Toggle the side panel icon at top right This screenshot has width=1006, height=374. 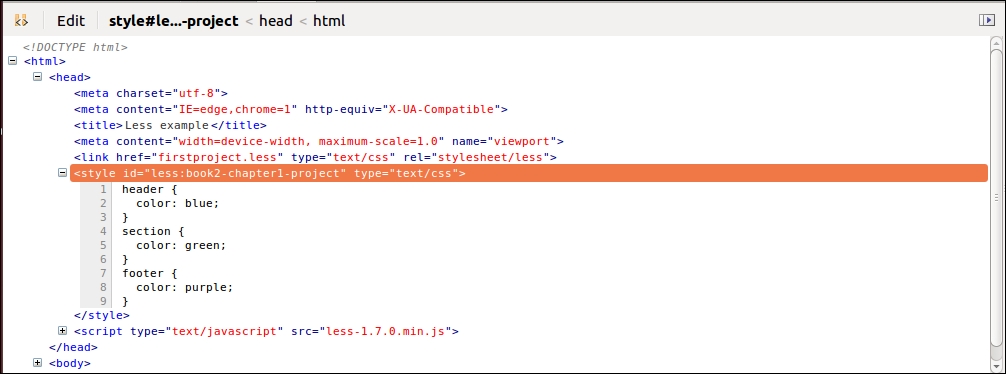pyautogui.click(x=986, y=21)
